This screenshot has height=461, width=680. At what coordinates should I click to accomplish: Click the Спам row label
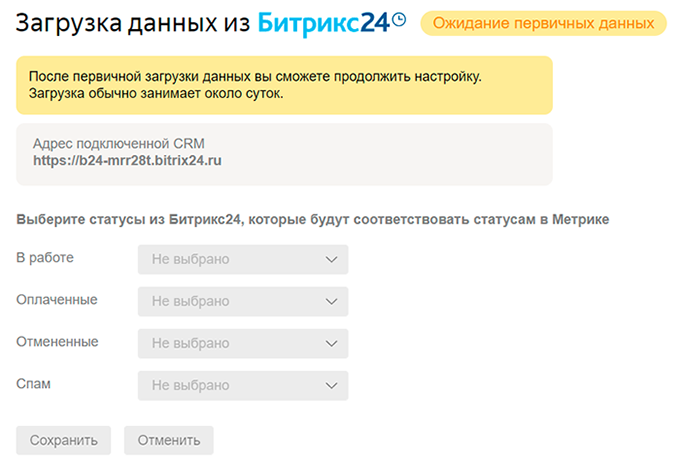pyautogui.click(x=33, y=384)
